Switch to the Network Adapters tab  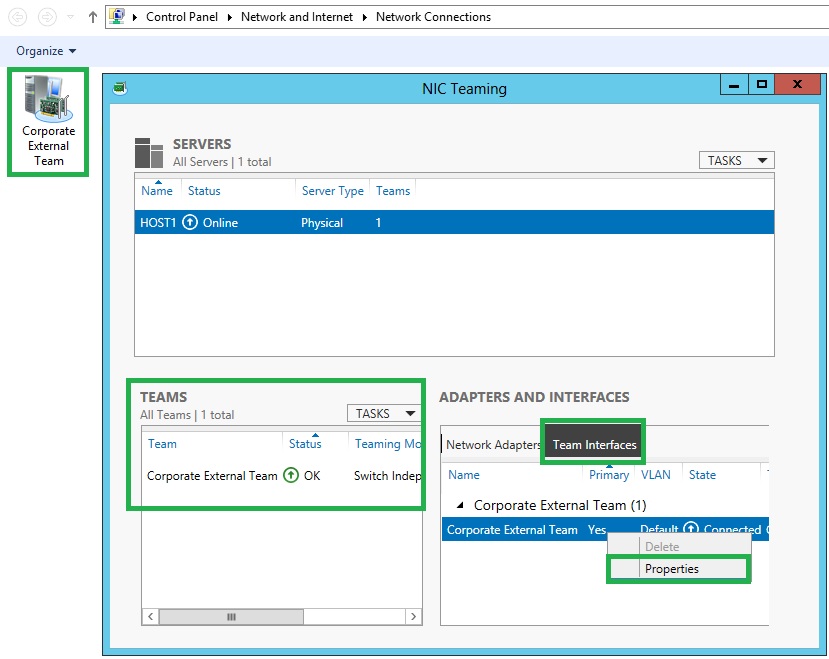[491, 444]
